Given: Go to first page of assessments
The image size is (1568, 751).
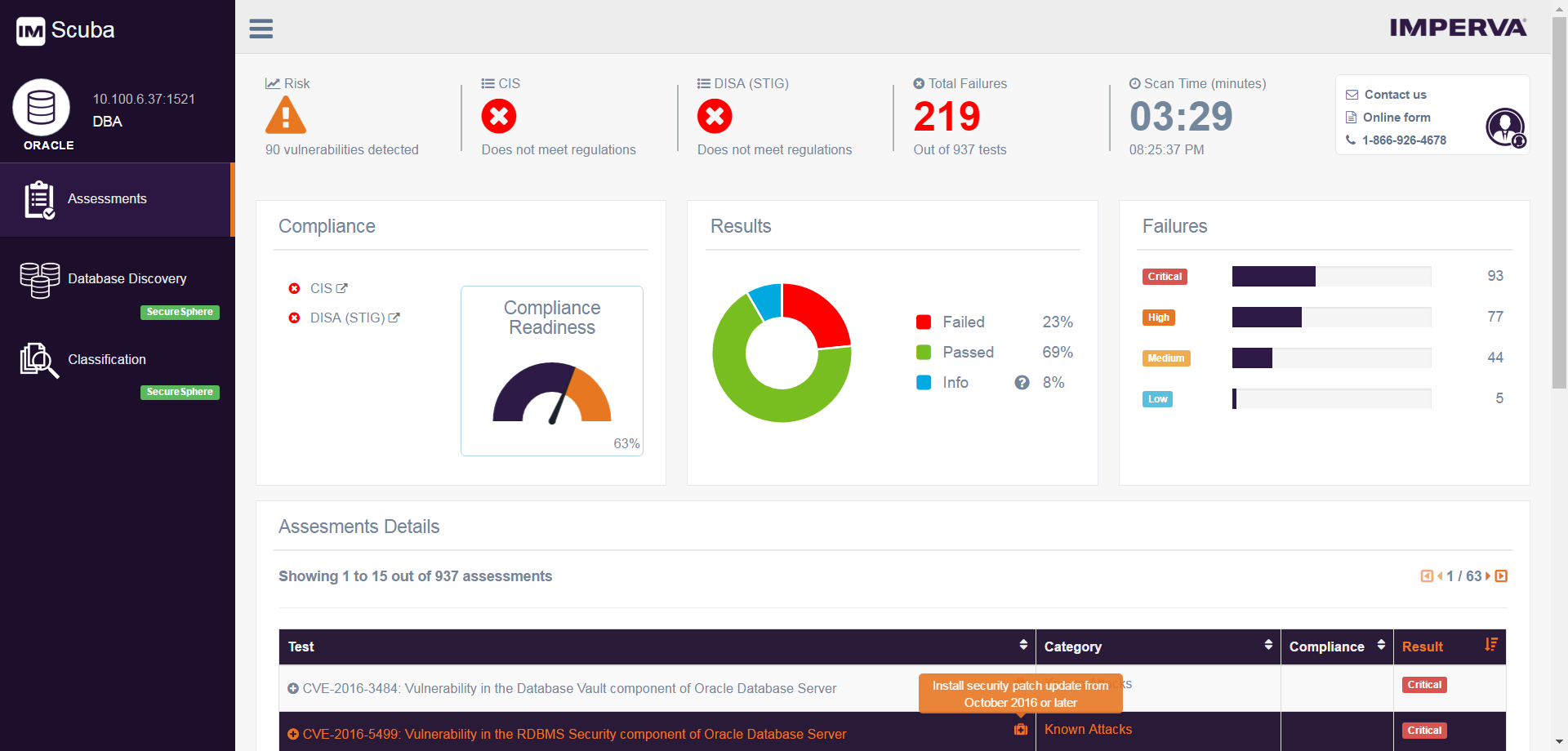Looking at the screenshot, I should click(1427, 576).
